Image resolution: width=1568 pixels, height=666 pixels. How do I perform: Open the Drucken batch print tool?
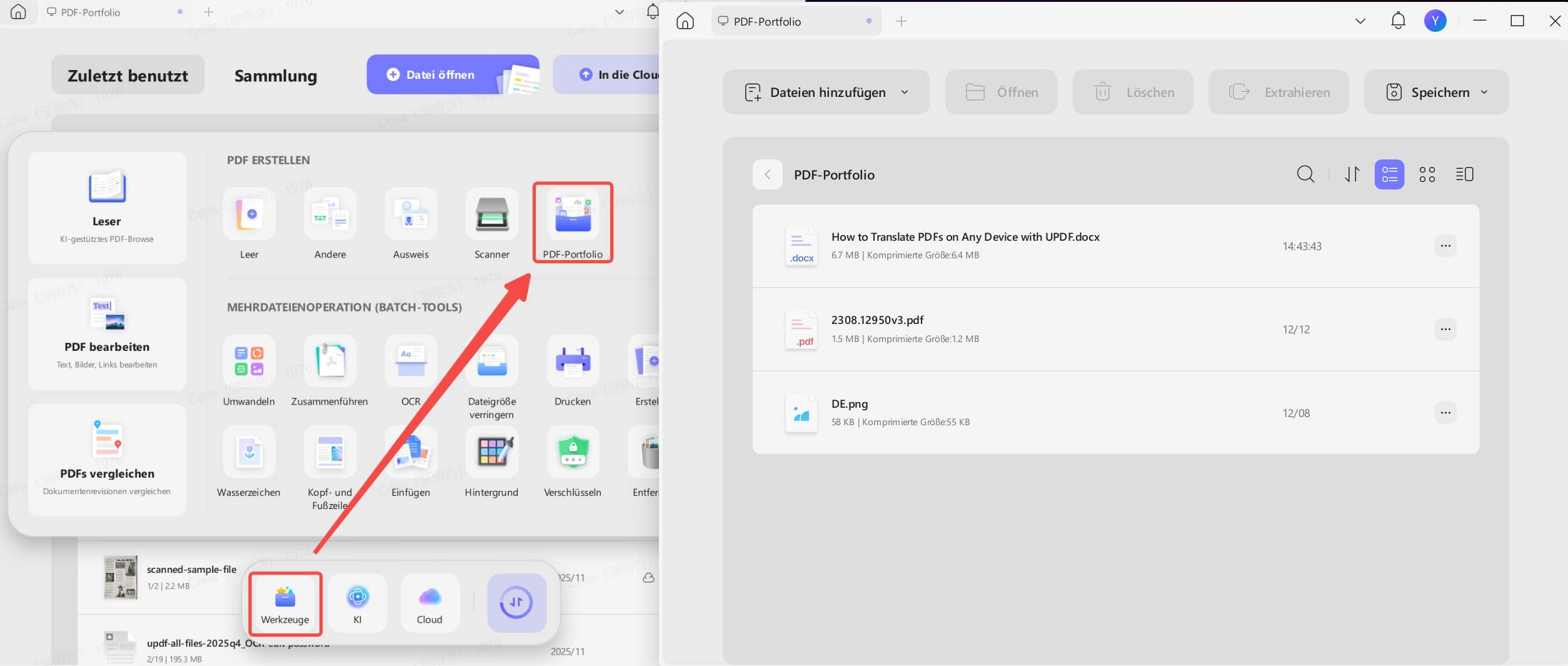[x=573, y=361]
